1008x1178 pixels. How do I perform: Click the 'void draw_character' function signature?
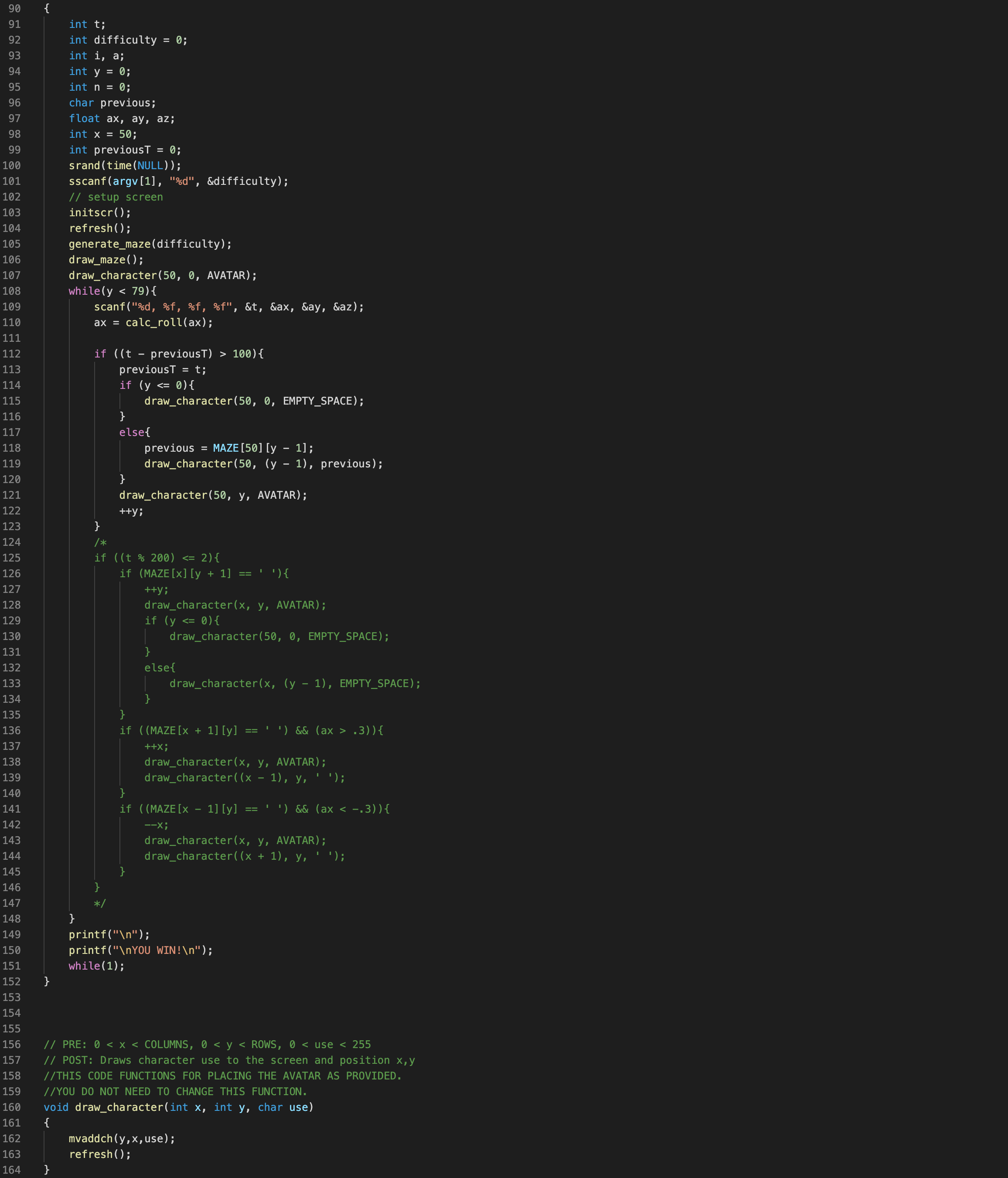[178, 1107]
